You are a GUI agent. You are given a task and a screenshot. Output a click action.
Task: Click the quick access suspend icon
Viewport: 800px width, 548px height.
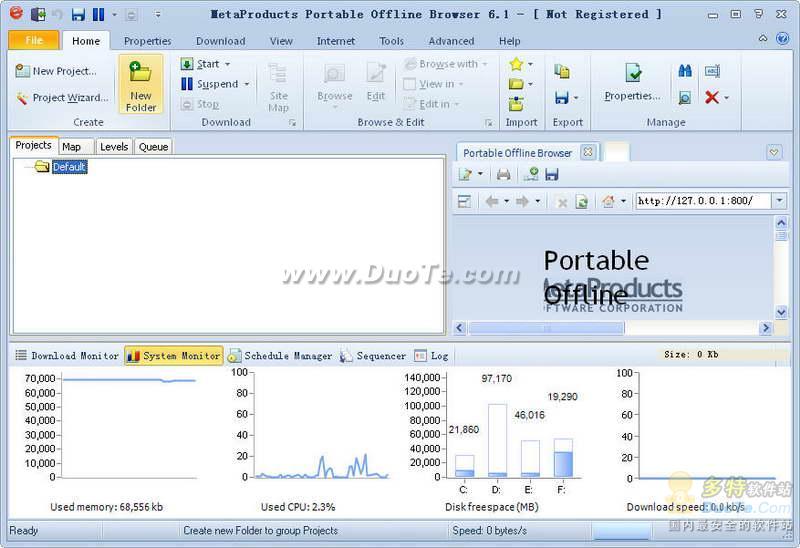click(x=98, y=14)
